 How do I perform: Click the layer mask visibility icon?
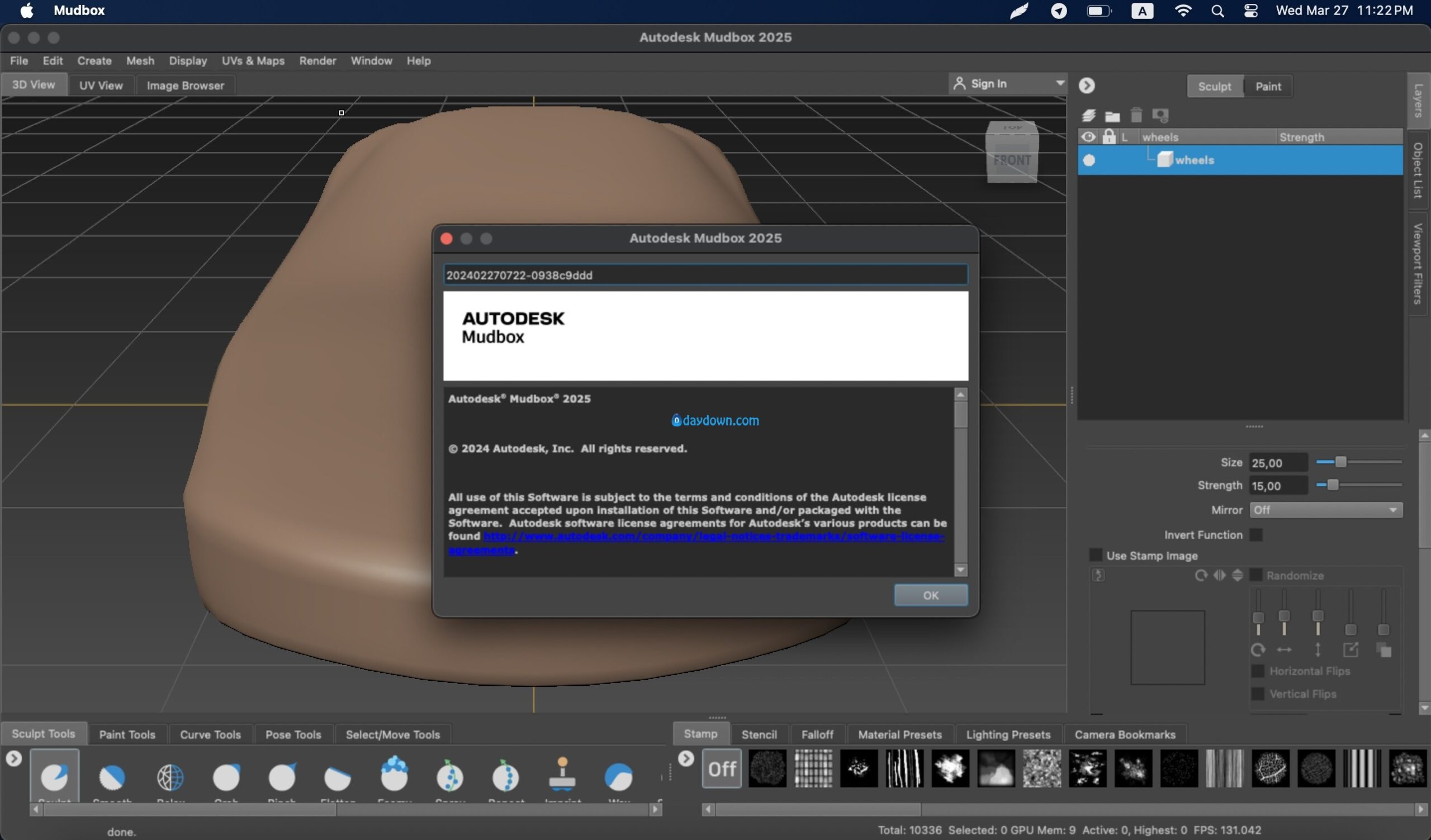pyautogui.click(x=1160, y=115)
